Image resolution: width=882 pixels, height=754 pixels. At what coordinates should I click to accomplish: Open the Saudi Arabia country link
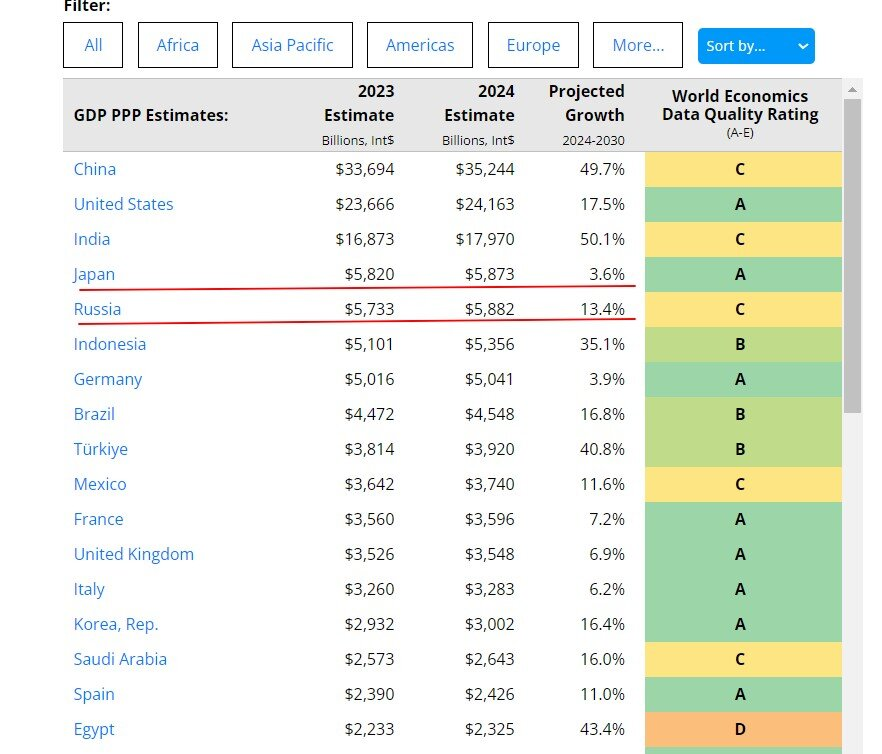pyautogui.click(x=120, y=659)
